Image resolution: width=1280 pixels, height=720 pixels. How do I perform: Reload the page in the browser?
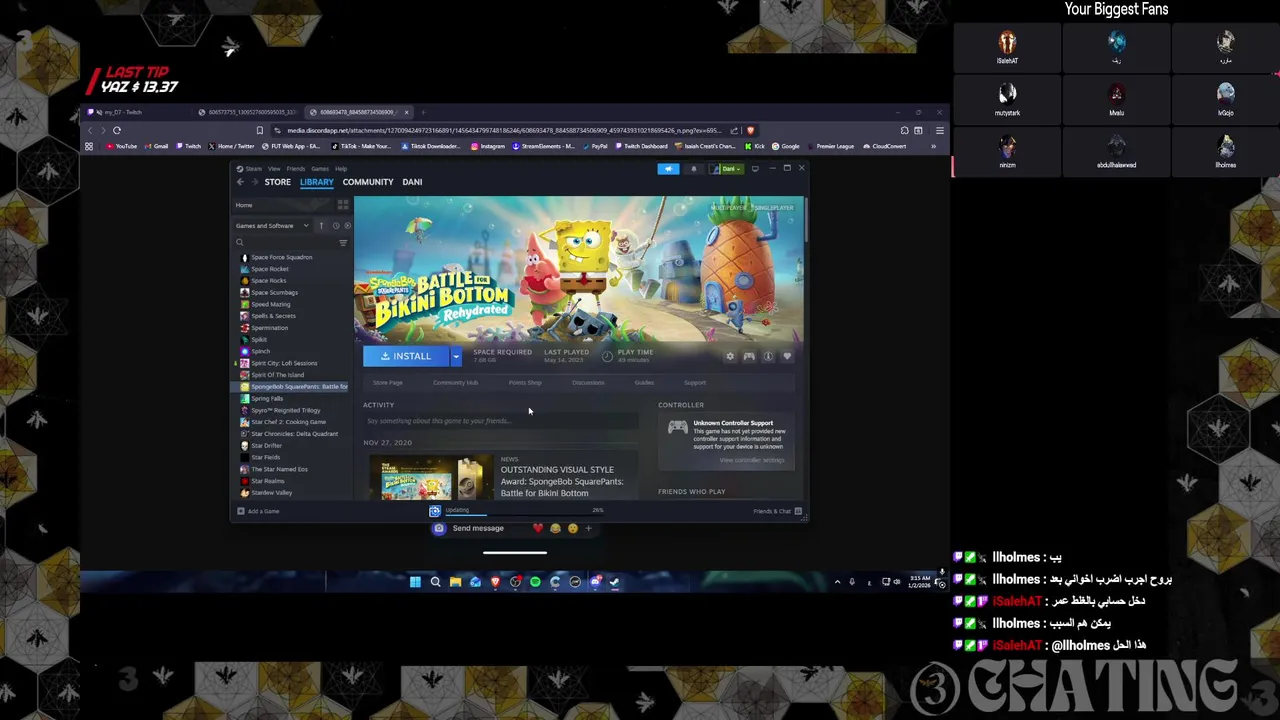click(117, 130)
